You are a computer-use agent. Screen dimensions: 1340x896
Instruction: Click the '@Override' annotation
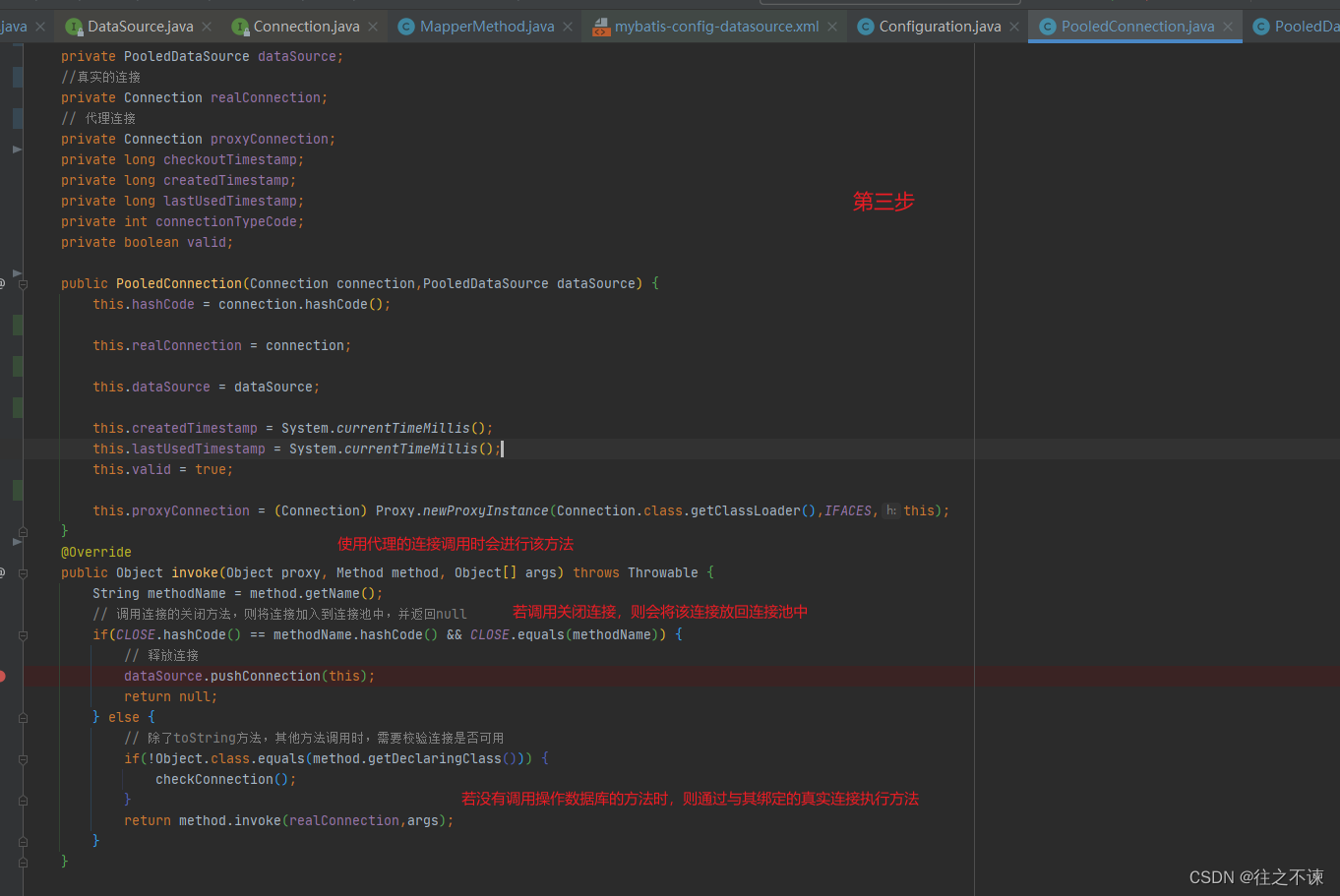click(x=96, y=552)
